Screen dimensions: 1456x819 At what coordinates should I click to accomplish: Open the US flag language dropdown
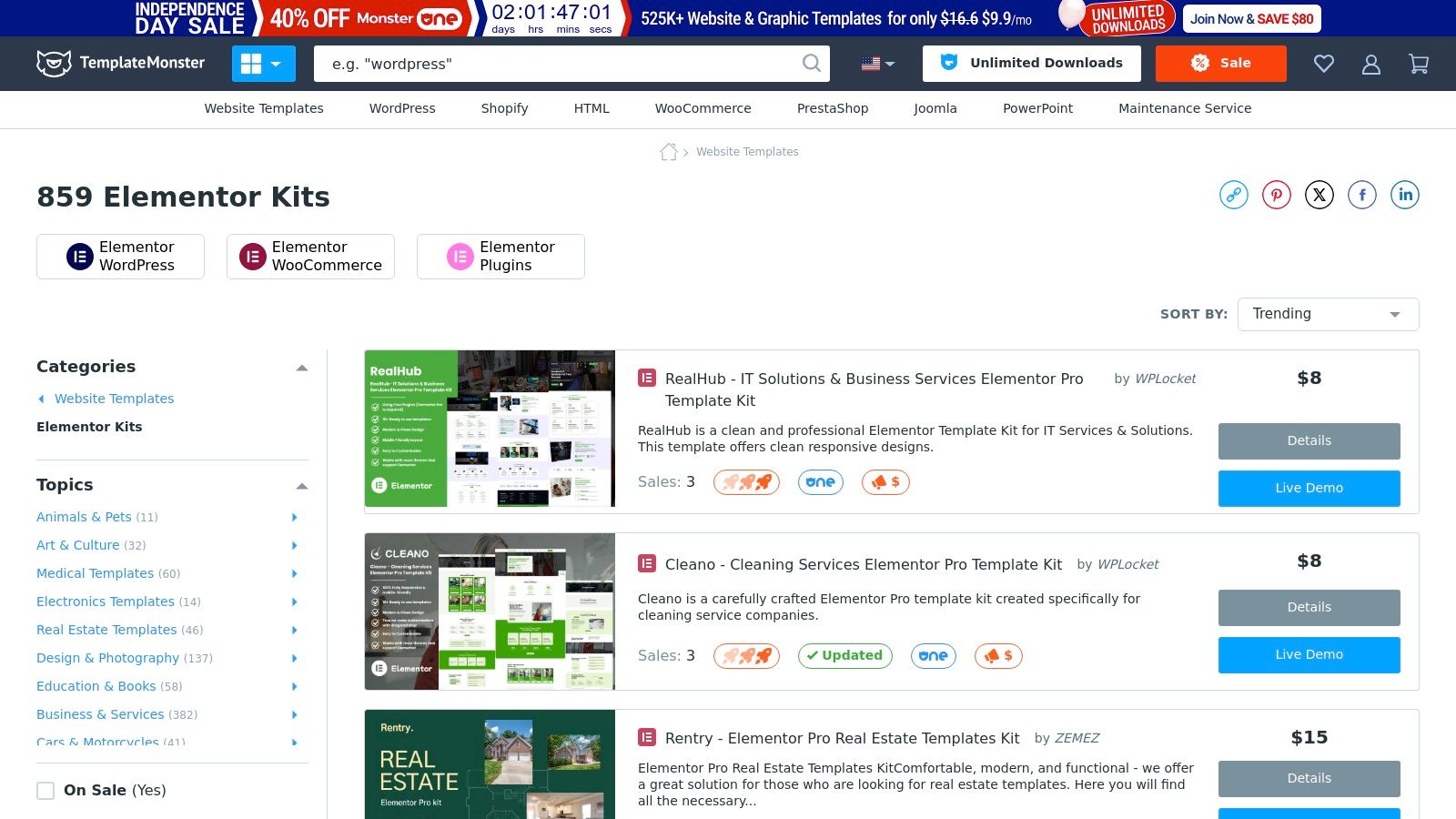pyautogui.click(x=878, y=64)
